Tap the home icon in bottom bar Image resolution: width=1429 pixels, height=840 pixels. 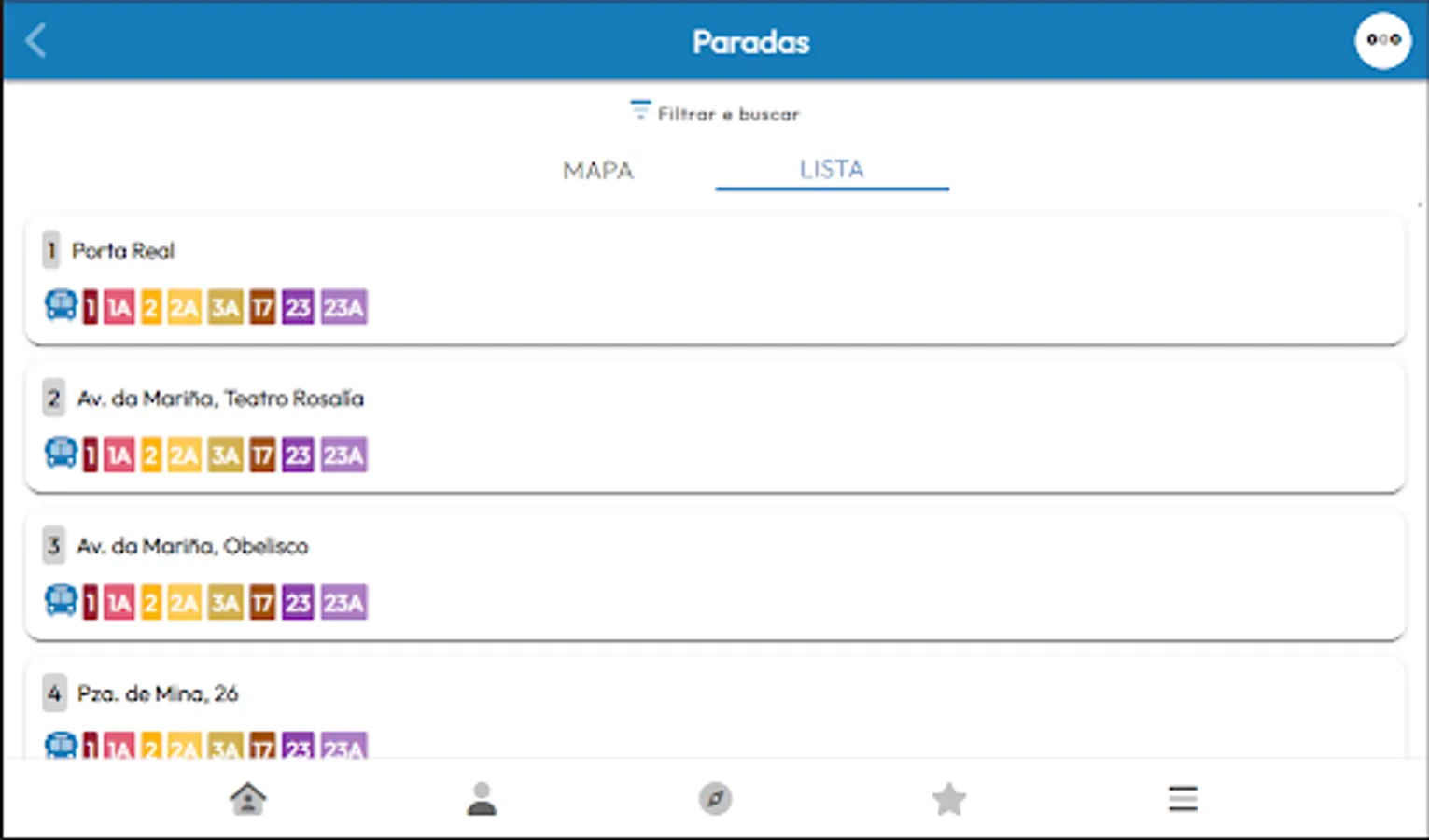click(248, 799)
